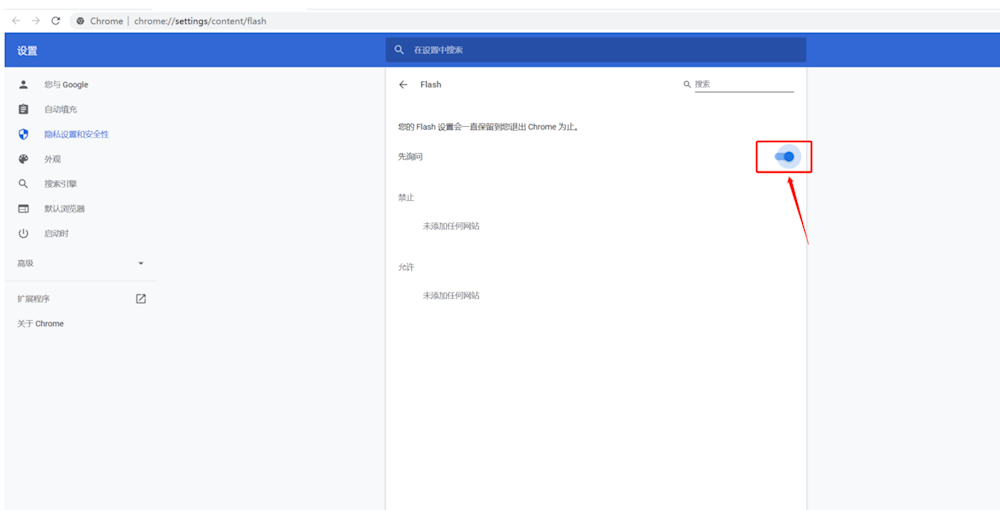Click the 自动填充 clipboard icon
Viewport: 1000px width, 510px height.
[24, 109]
